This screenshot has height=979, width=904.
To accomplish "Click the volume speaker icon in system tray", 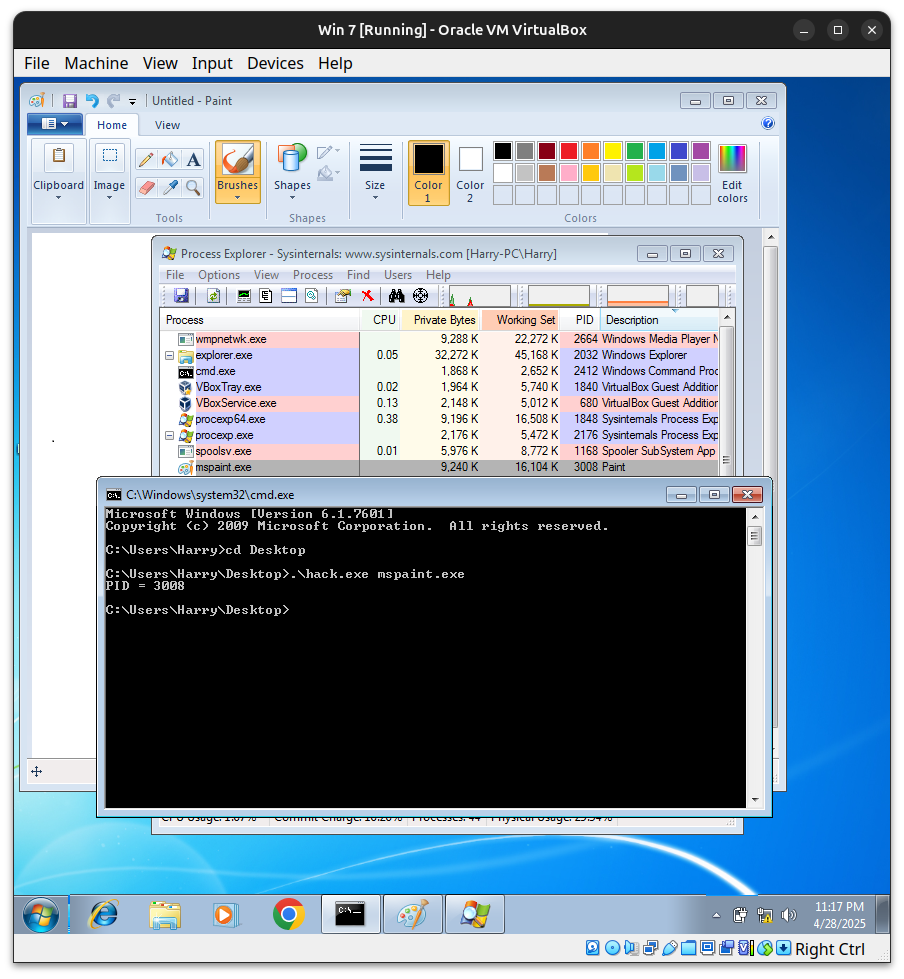I will point(789,915).
